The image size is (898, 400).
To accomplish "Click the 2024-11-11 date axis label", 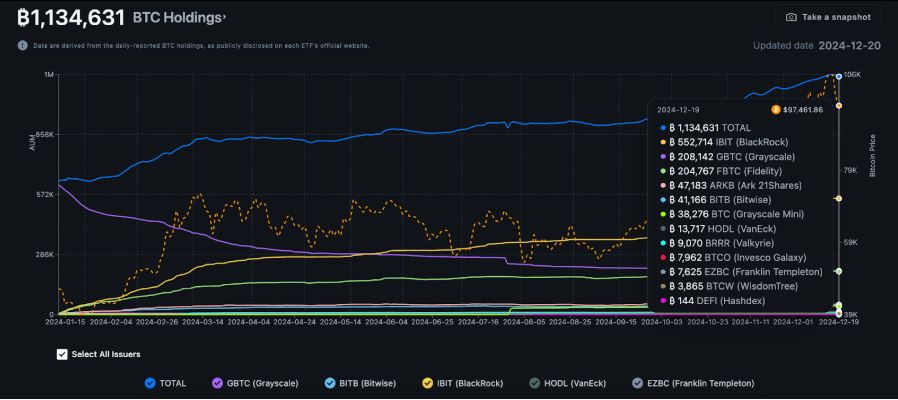I will coord(751,322).
